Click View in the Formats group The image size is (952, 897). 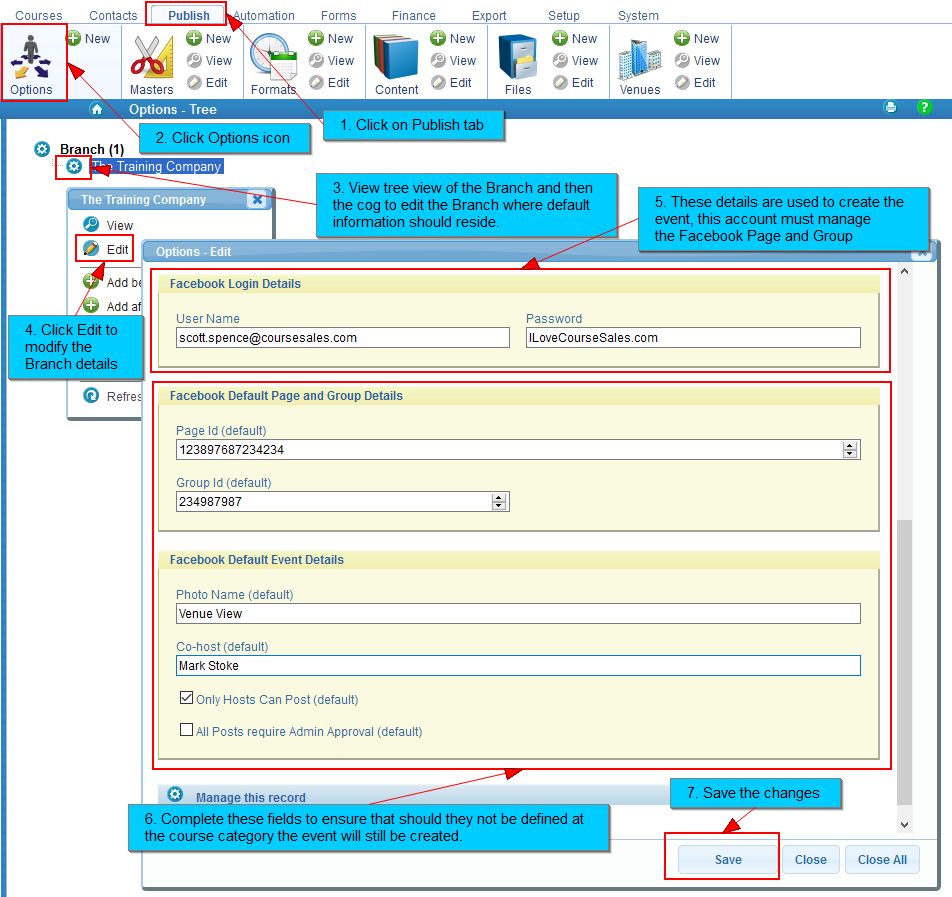click(332, 60)
